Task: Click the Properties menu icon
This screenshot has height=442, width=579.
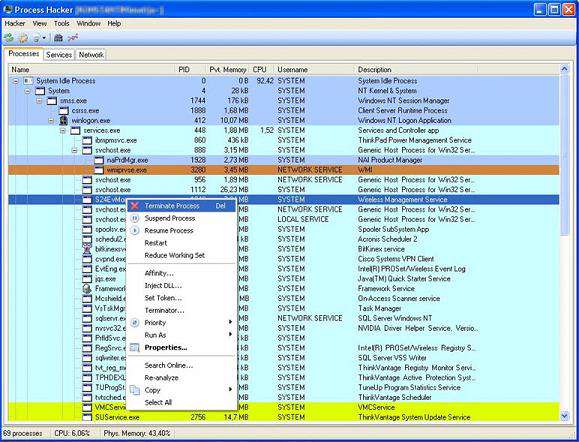Action: pyautogui.click(x=135, y=347)
